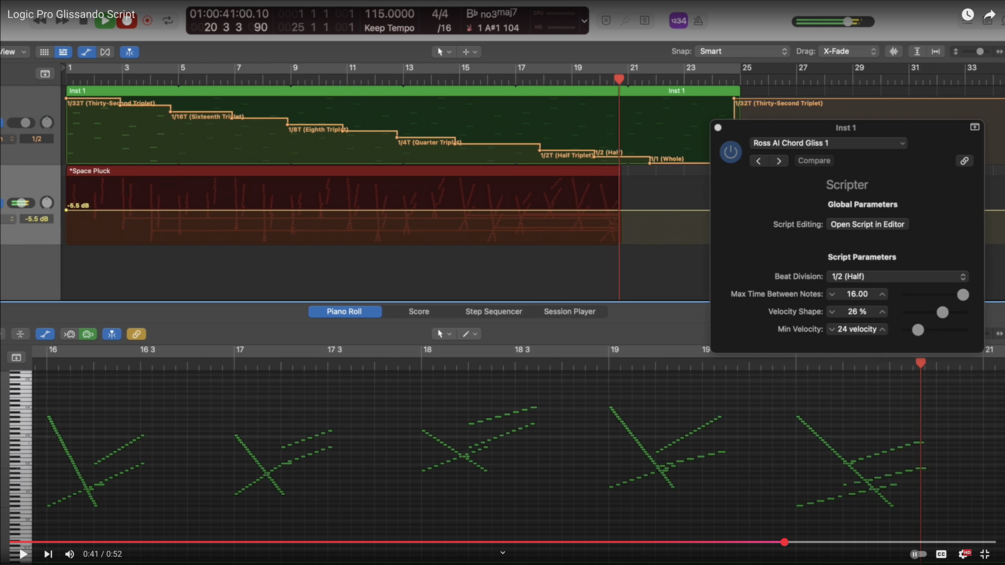The height and width of the screenshot is (565, 1005).
Task: Click the yellow Link button in Piano Roll
Action: click(x=136, y=334)
